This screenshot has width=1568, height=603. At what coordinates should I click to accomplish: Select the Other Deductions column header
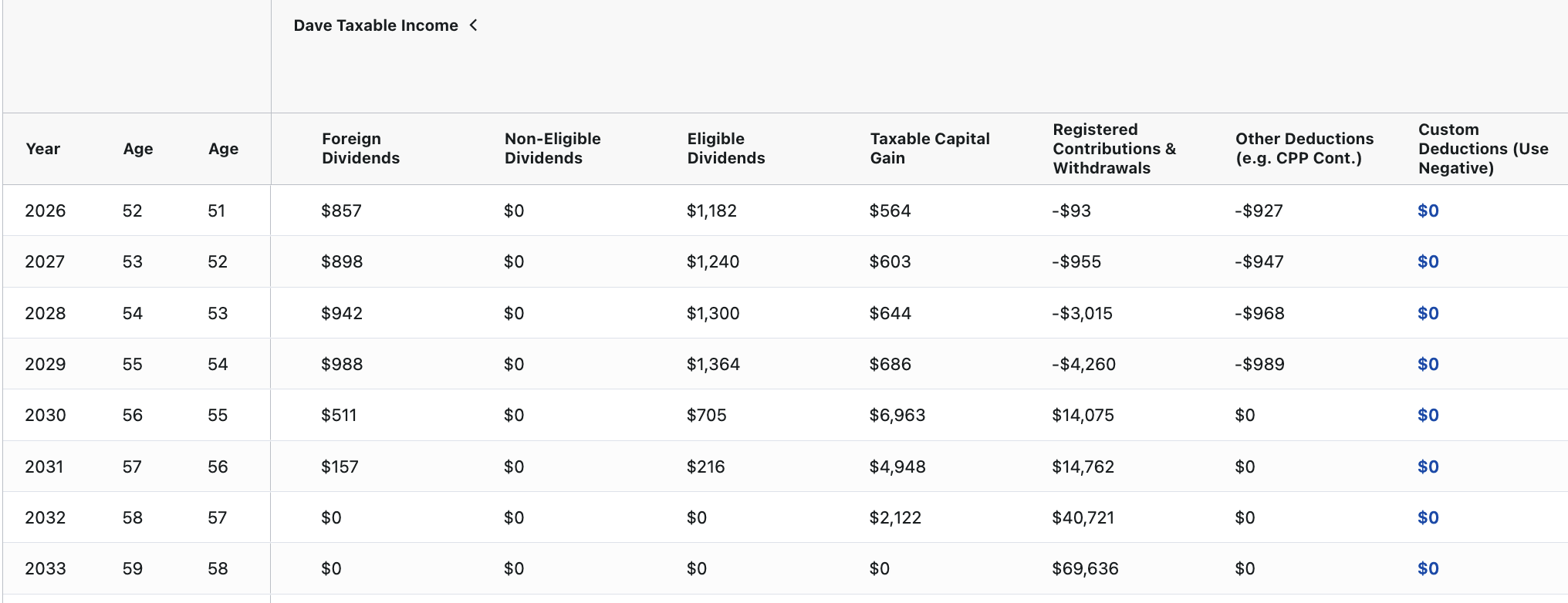click(1304, 148)
